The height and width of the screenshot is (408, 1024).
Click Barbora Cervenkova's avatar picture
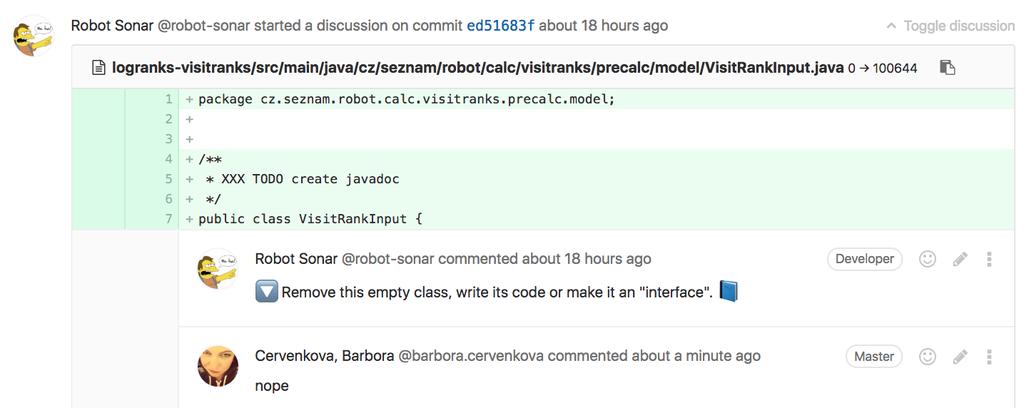tap(217, 366)
